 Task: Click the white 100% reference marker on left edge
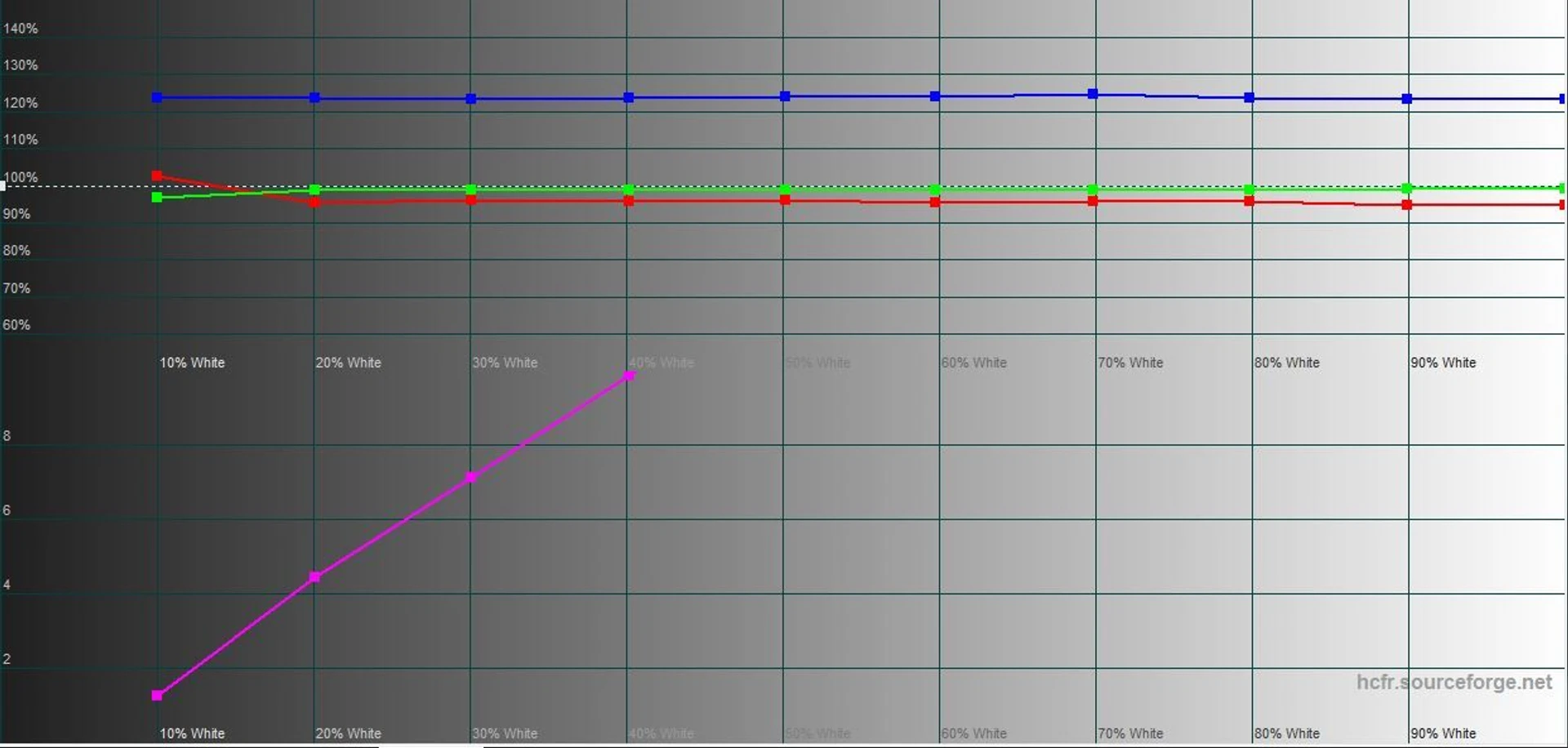(3, 186)
